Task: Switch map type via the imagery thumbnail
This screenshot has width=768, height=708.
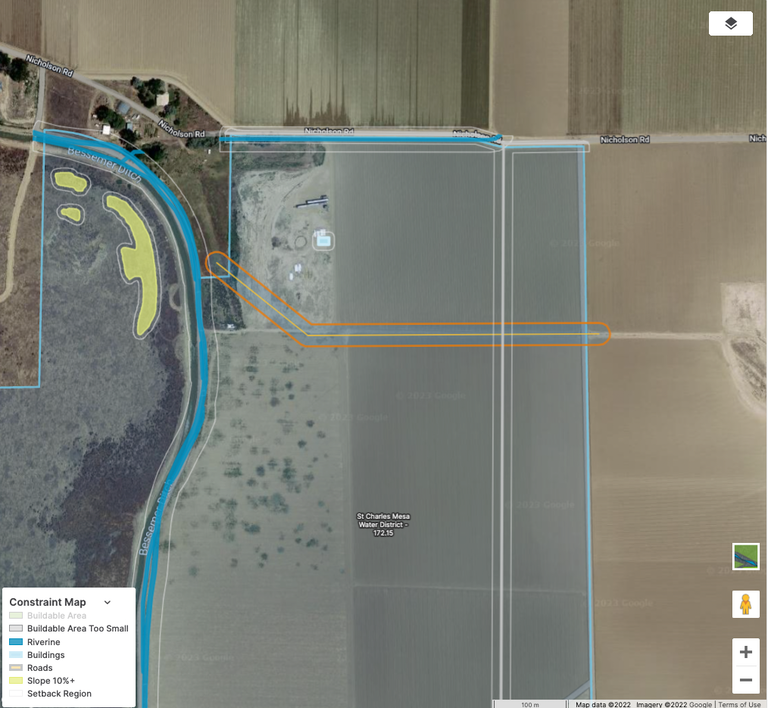Action: point(745,557)
